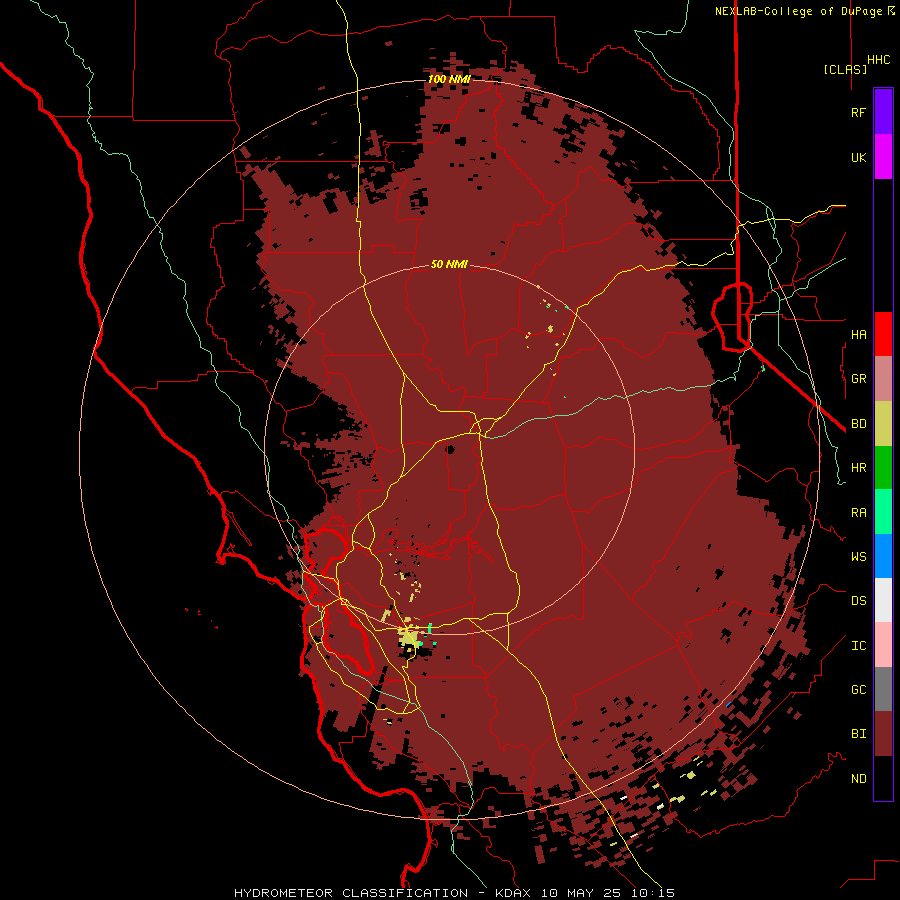Click the HA red legend swatch
The width and height of the screenshot is (900, 900).
point(883,334)
